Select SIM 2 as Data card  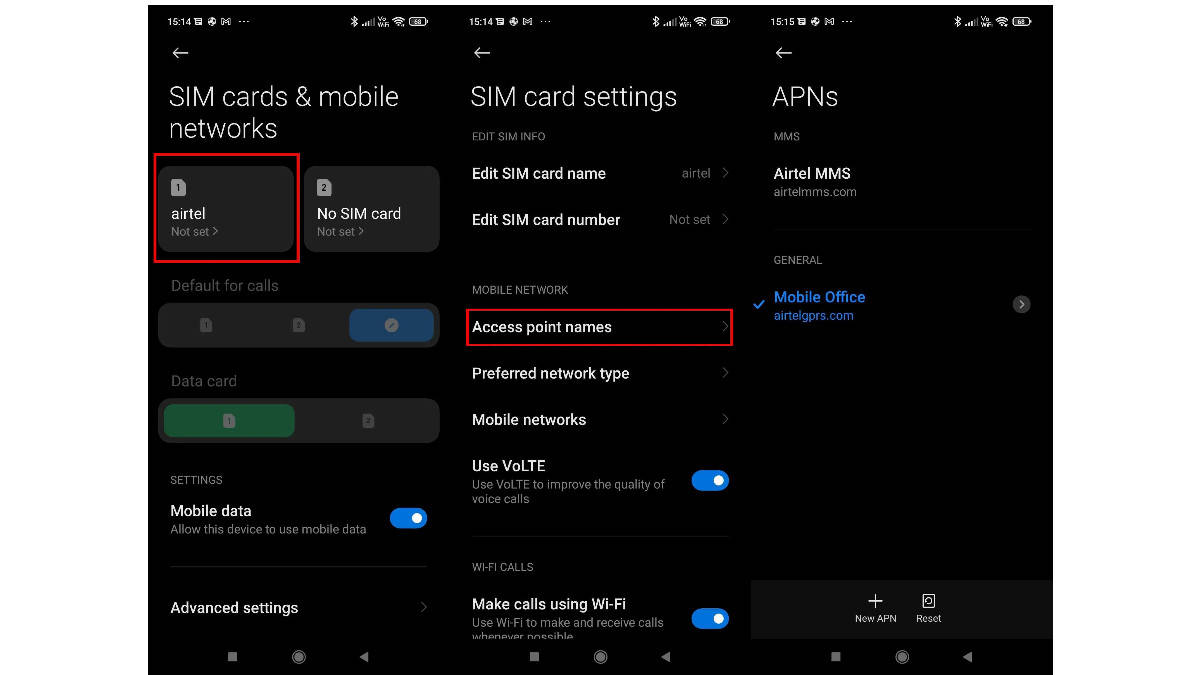point(367,421)
